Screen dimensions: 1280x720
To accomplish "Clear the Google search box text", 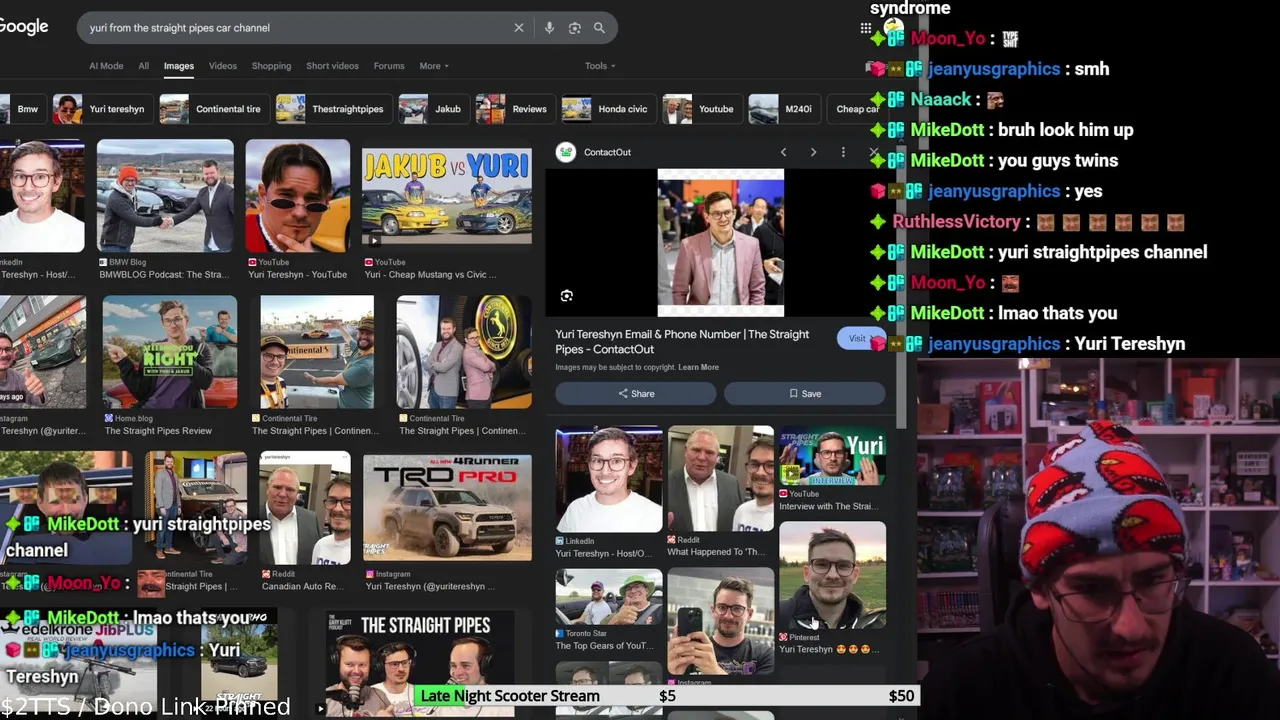I will coord(518,28).
